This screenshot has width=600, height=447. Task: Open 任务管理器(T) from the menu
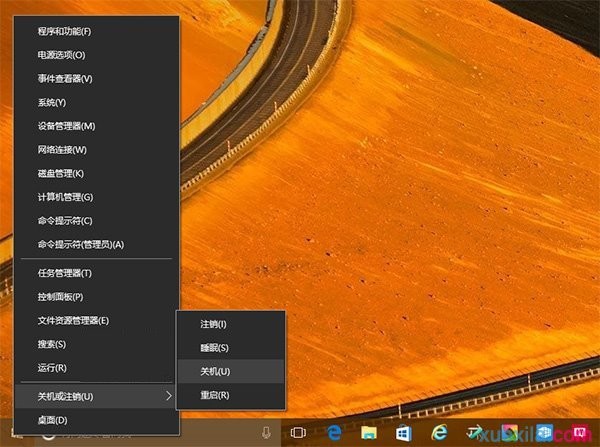point(65,273)
